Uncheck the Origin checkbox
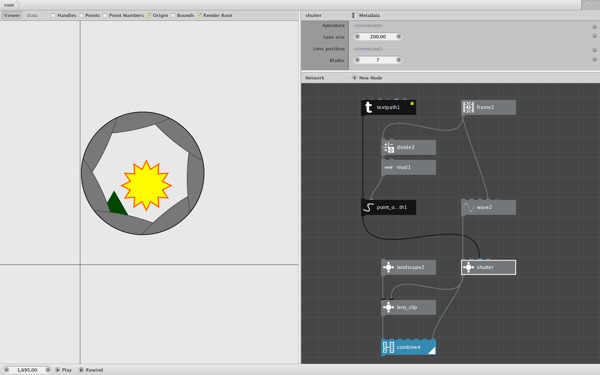This screenshot has width=600, height=375. pyautogui.click(x=149, y=15)
